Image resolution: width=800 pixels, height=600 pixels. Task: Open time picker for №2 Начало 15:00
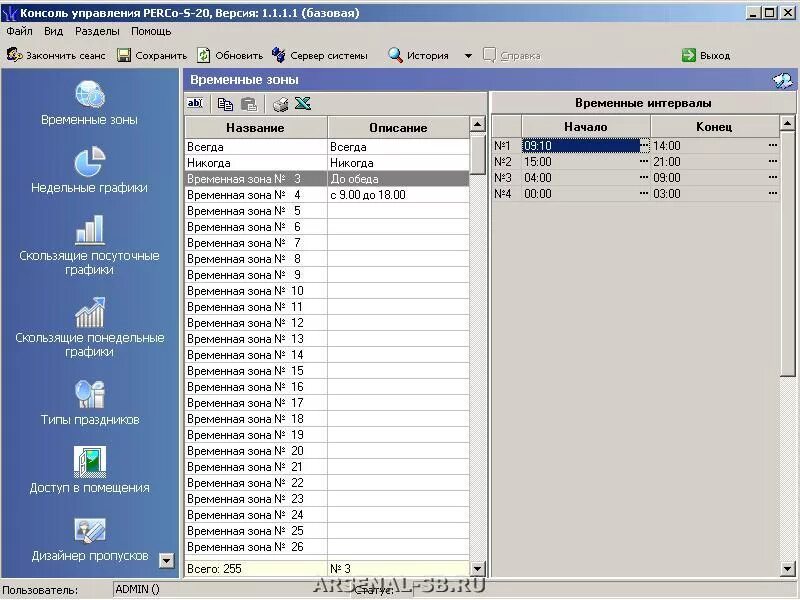click(x=644, y=162)
